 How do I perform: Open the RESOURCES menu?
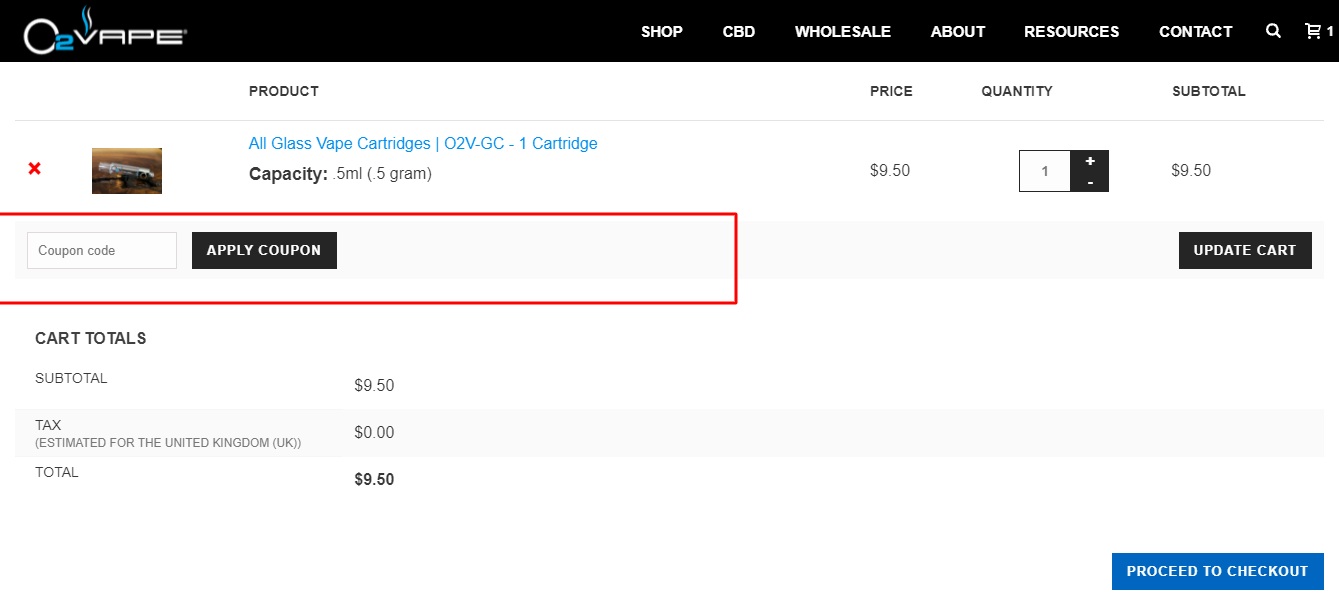(1072, 31)
